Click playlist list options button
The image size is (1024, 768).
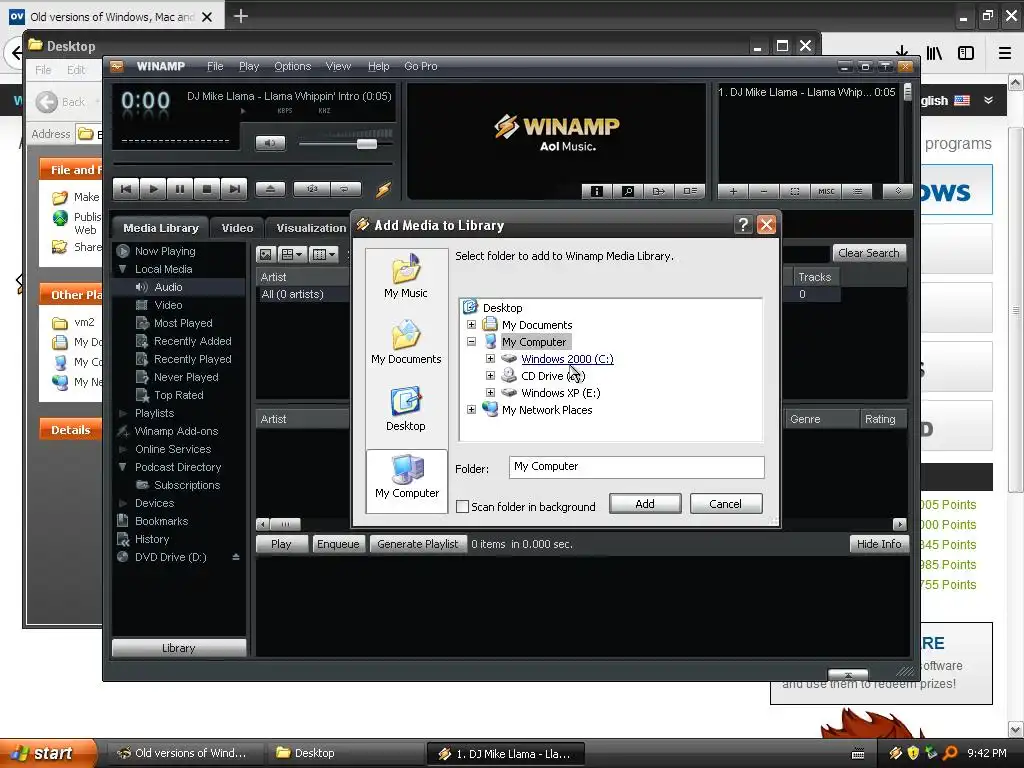click(x=857, y=191)
